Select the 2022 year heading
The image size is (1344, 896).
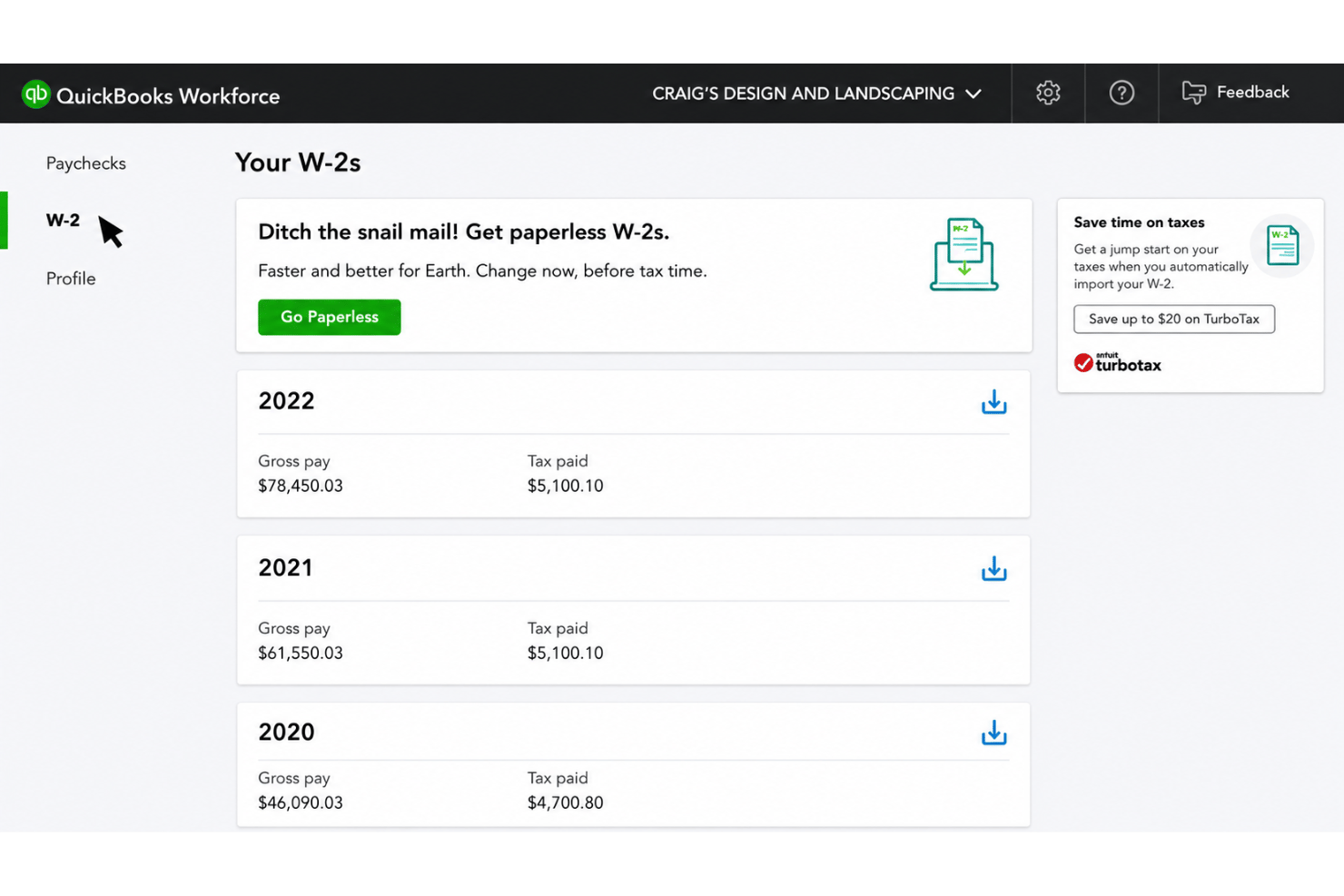click(286, 401)
